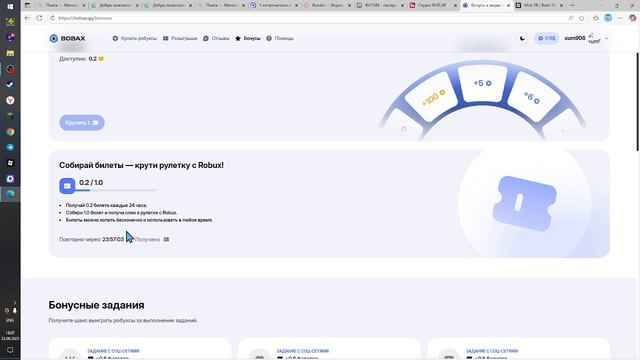
Task: Expand the user menu chevron
Action: (607, 38)
